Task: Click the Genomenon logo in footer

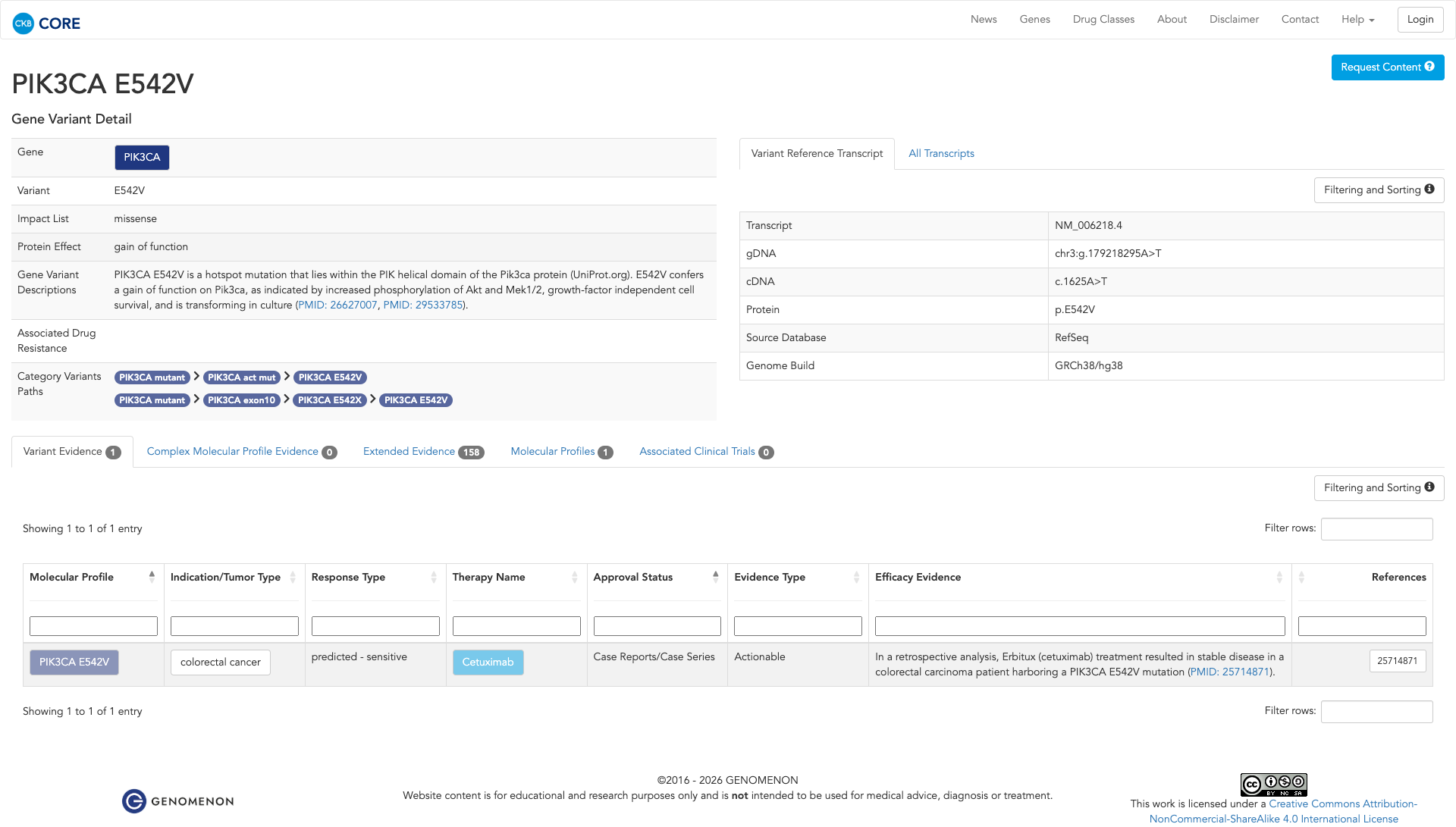Action: click(x=178, y=801)
